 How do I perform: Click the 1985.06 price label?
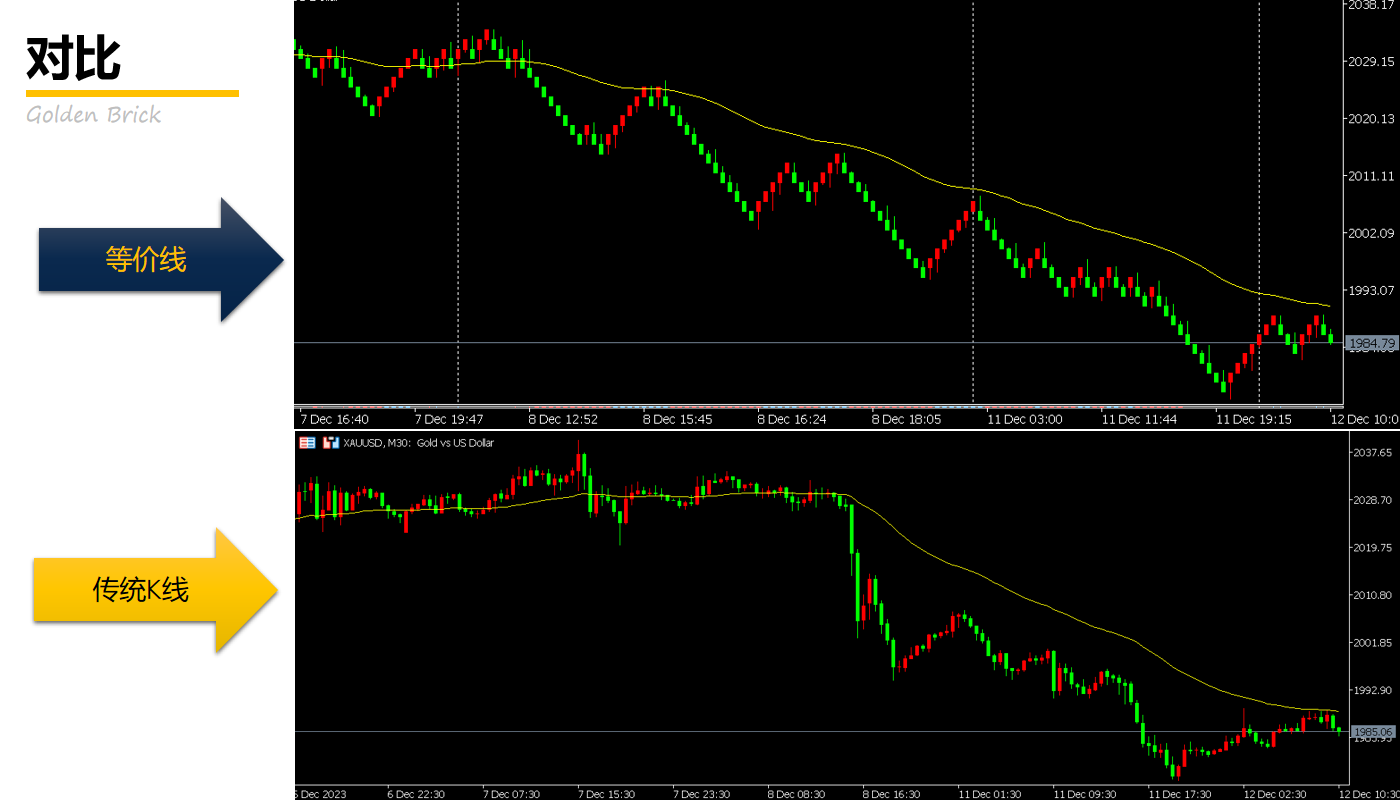(x=1372, y=732)
